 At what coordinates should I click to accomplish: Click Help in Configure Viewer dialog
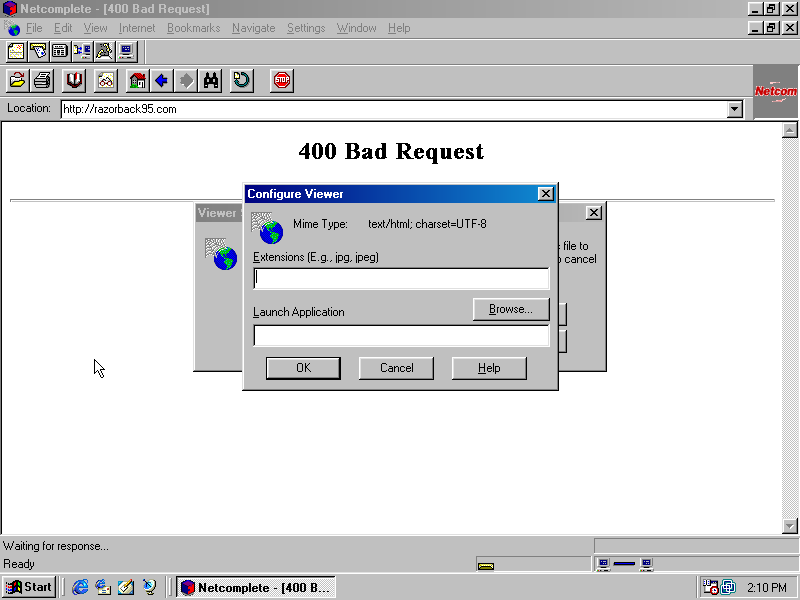[x=489, y=368]
